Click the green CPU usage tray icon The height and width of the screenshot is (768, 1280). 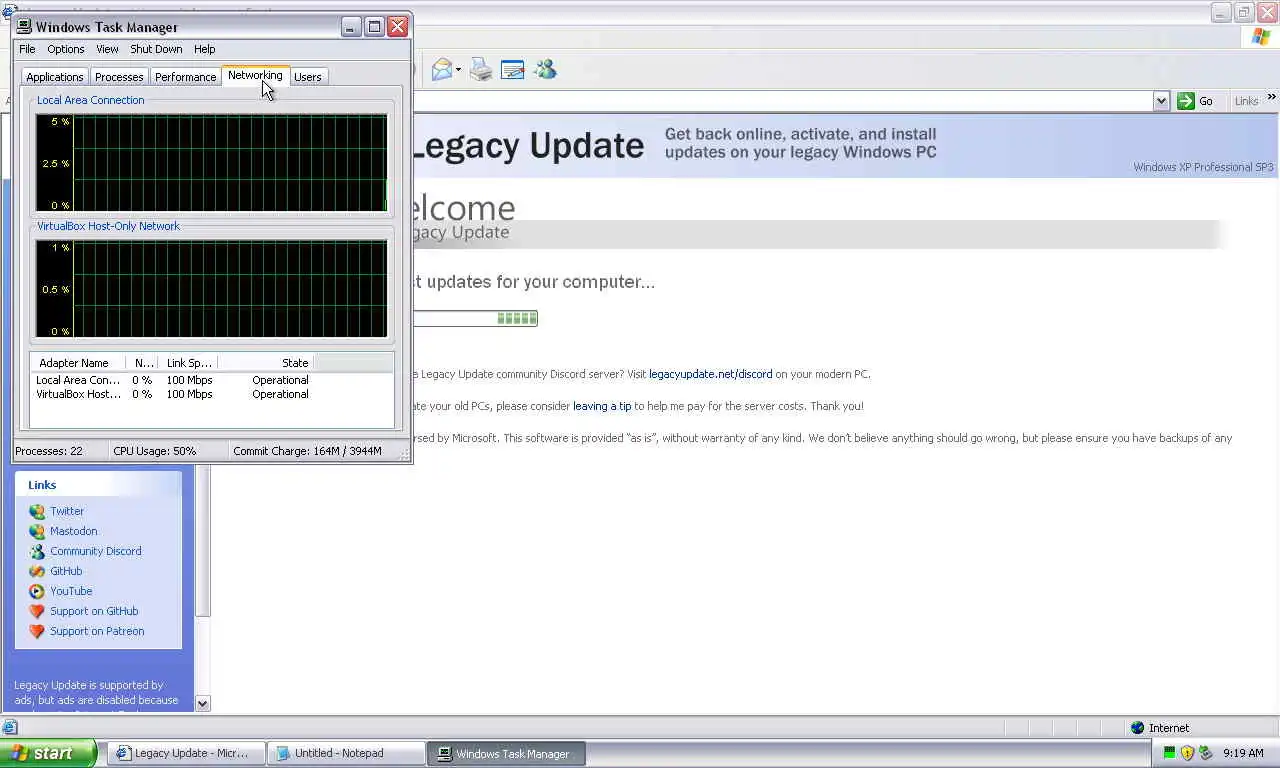1169,753
